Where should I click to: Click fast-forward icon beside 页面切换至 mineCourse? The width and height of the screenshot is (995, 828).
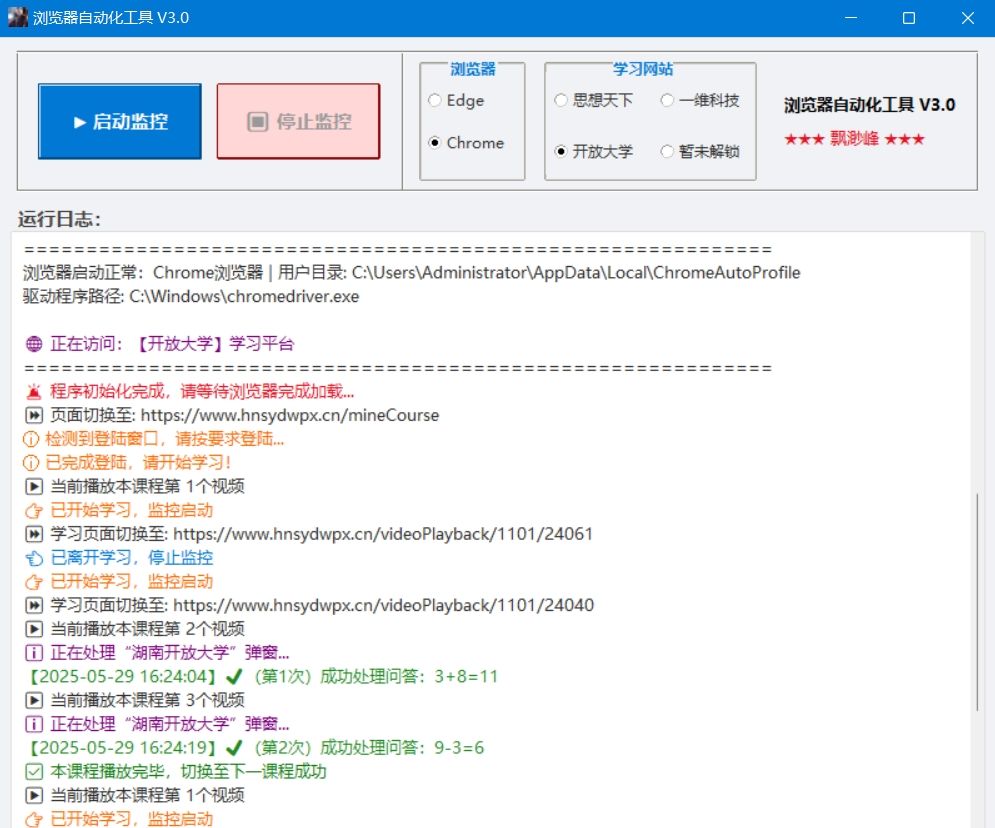click(x=34, y=416)
